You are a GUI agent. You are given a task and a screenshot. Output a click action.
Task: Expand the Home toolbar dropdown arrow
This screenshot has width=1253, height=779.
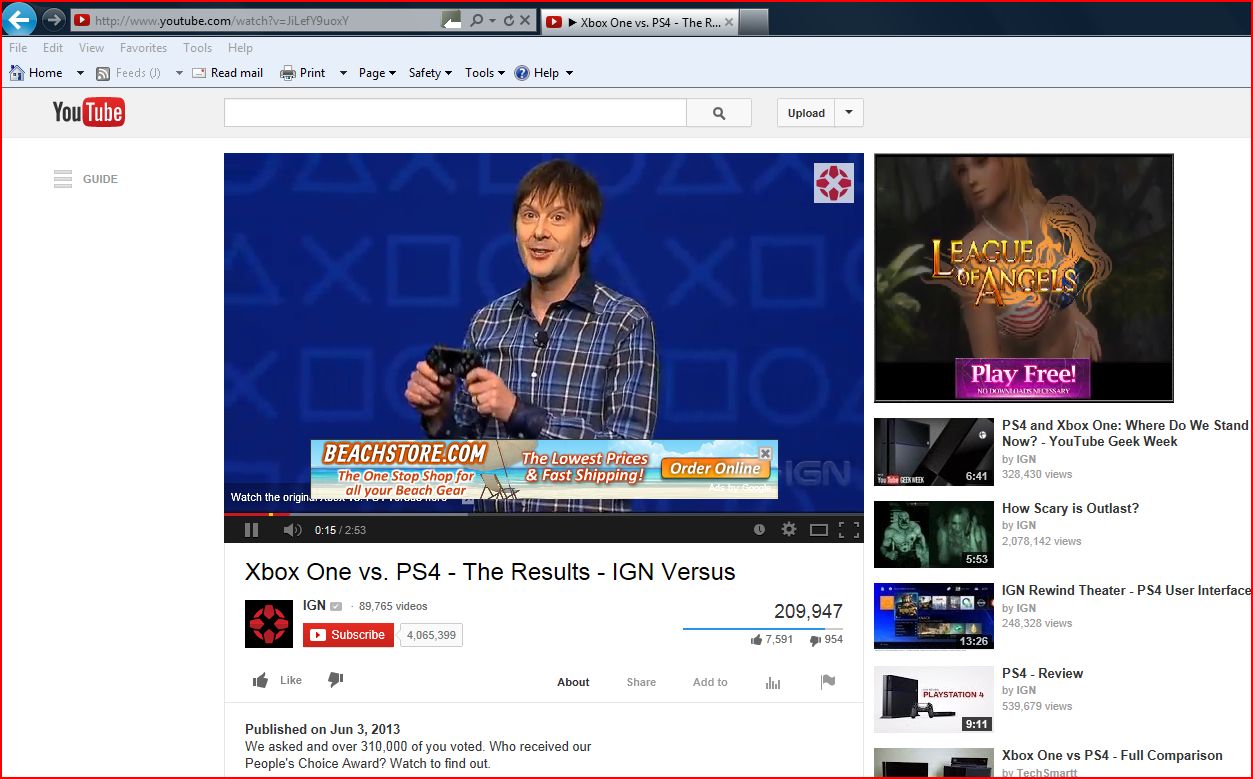(80, 73)
